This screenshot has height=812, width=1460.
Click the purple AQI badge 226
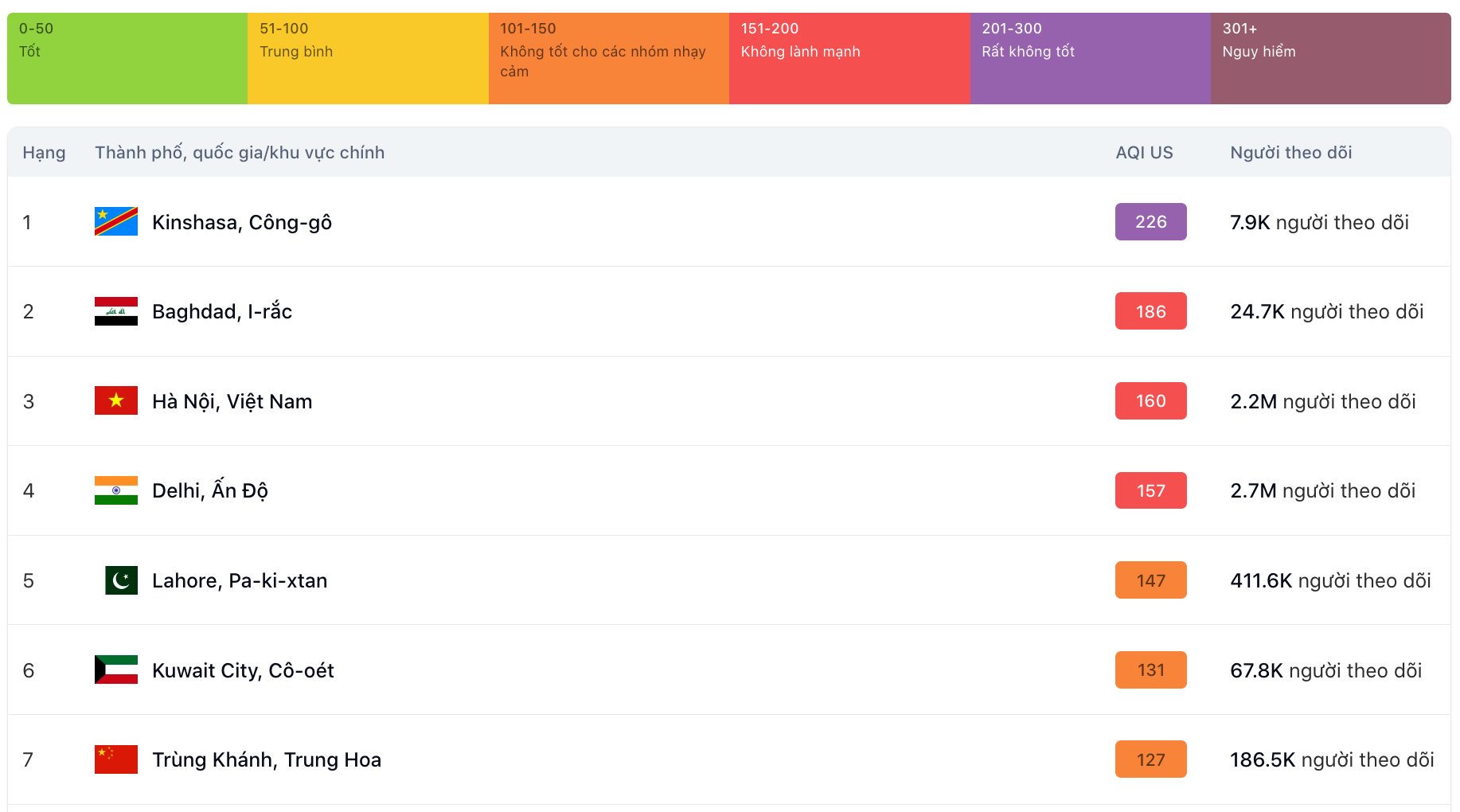(1150, 221)
